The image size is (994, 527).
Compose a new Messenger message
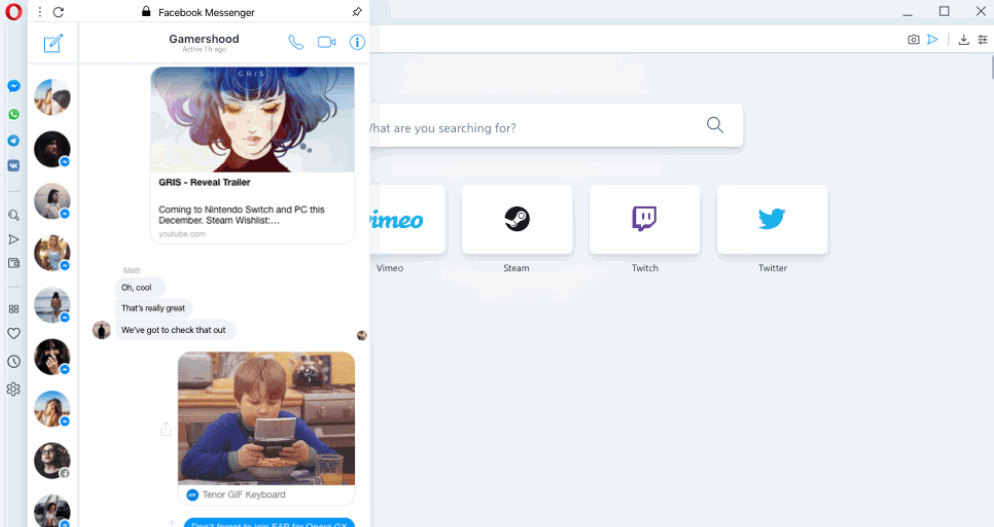(53, 43)
